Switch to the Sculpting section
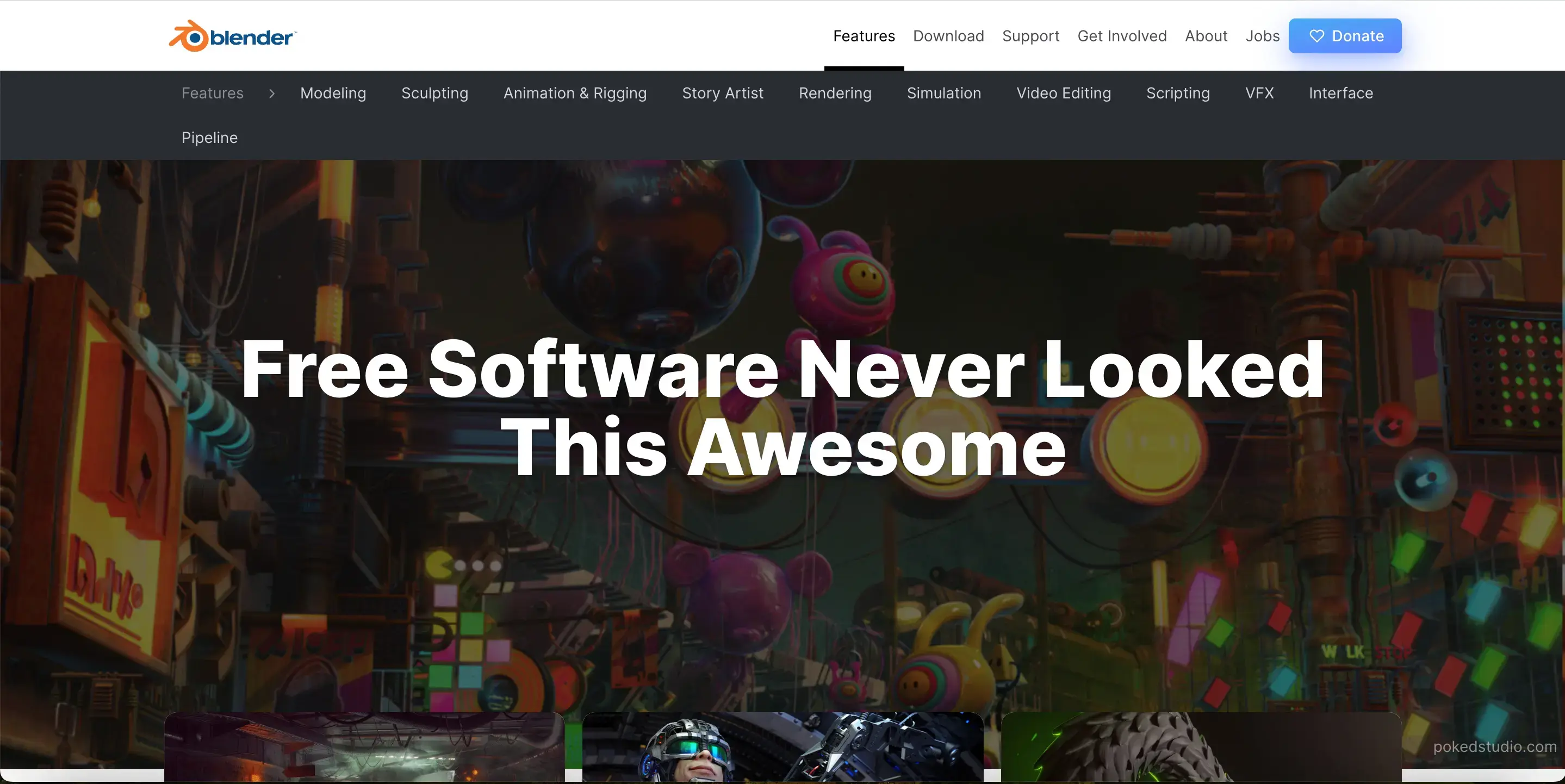This screenshot has width=1565, height=784. [x=434, y=93]
